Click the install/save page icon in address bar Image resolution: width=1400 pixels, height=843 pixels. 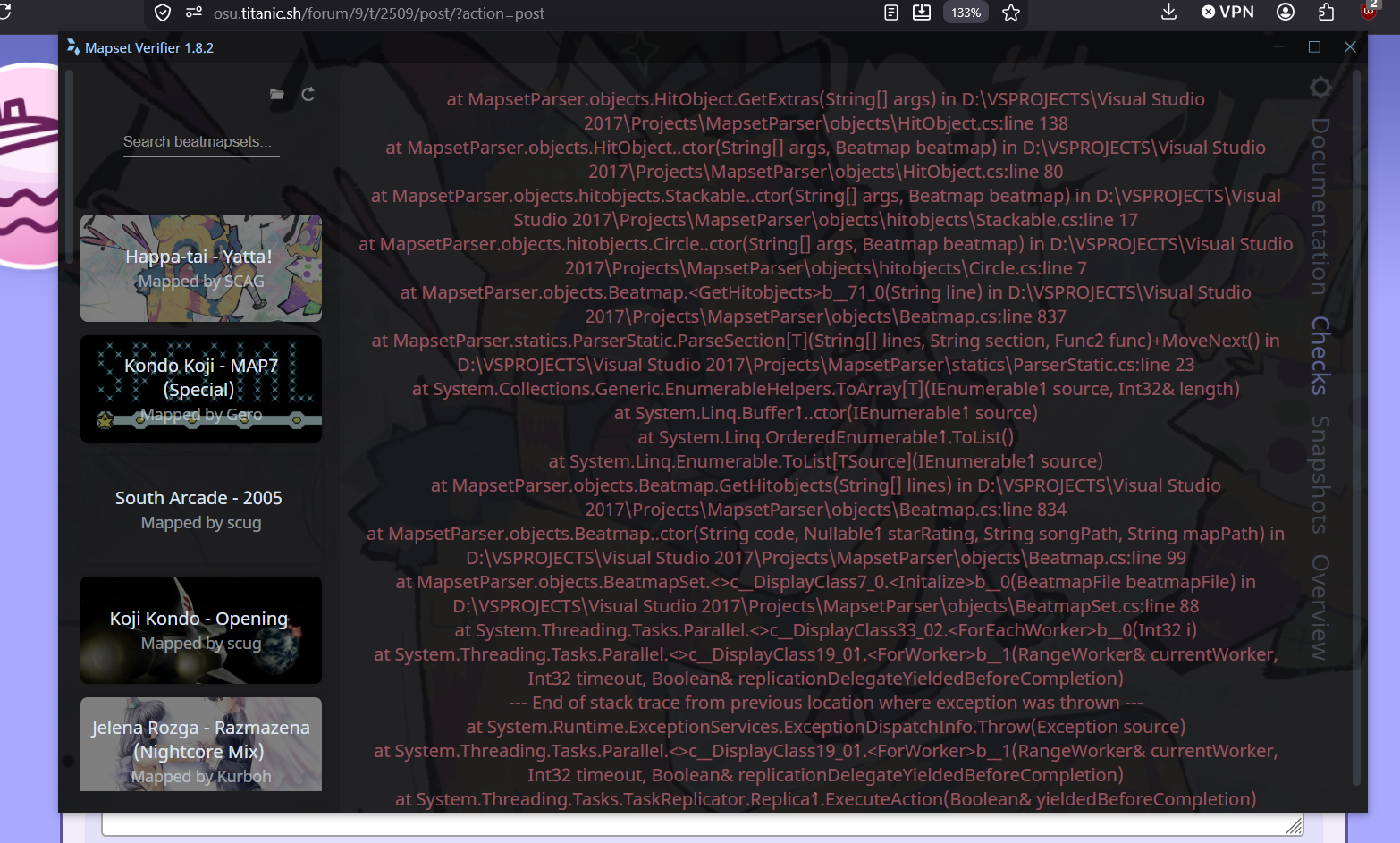922,13
